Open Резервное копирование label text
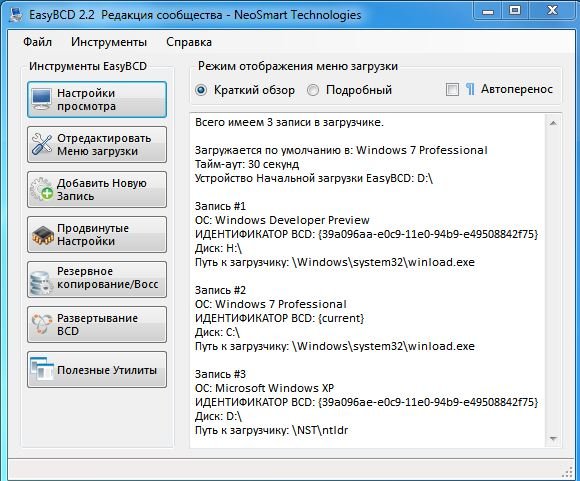The height and width of the screenshot is (481, 580). [108, 278]
